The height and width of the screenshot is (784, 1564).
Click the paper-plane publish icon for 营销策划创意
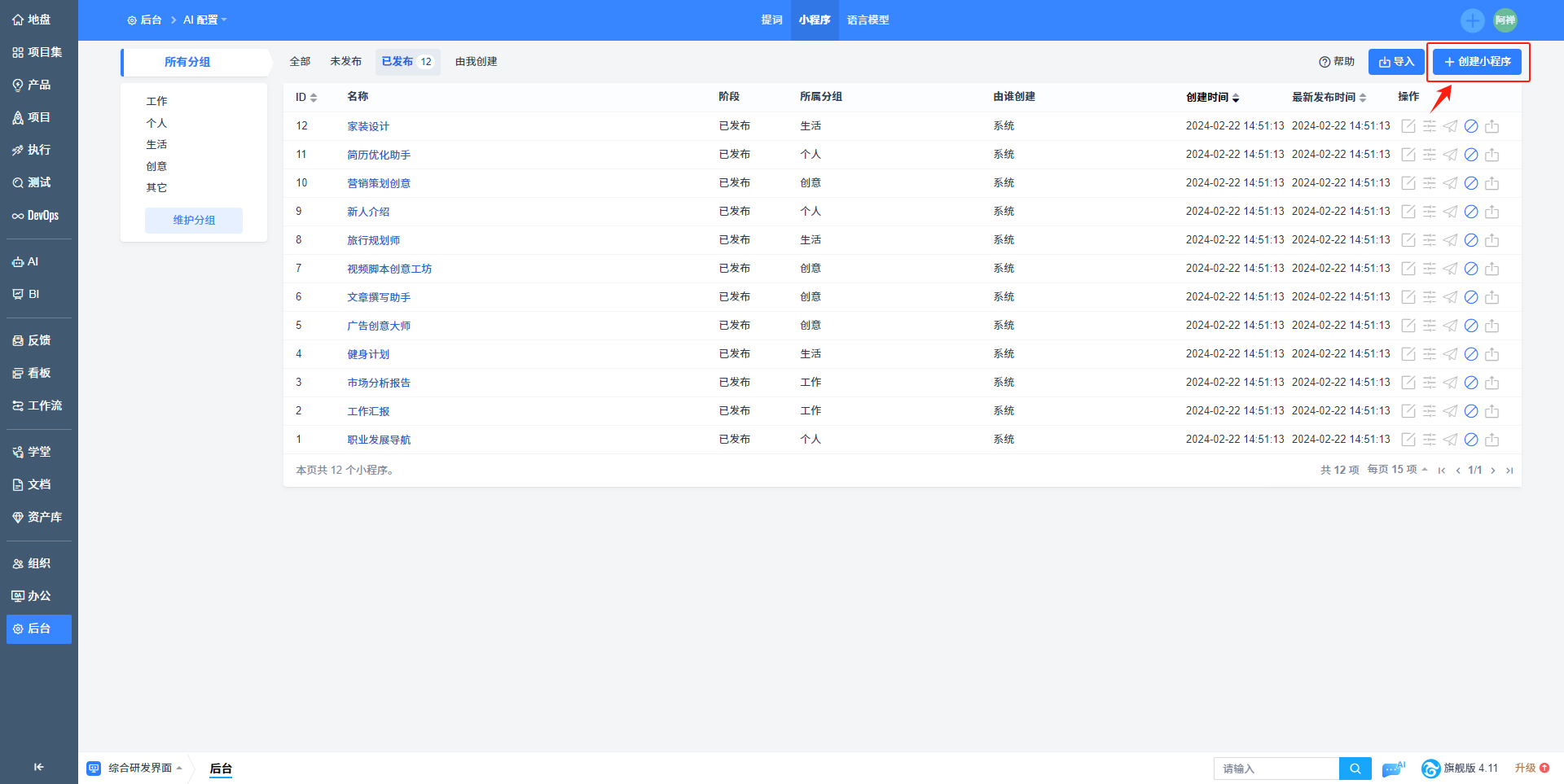pyautogui.click(x=1450, y=183)
